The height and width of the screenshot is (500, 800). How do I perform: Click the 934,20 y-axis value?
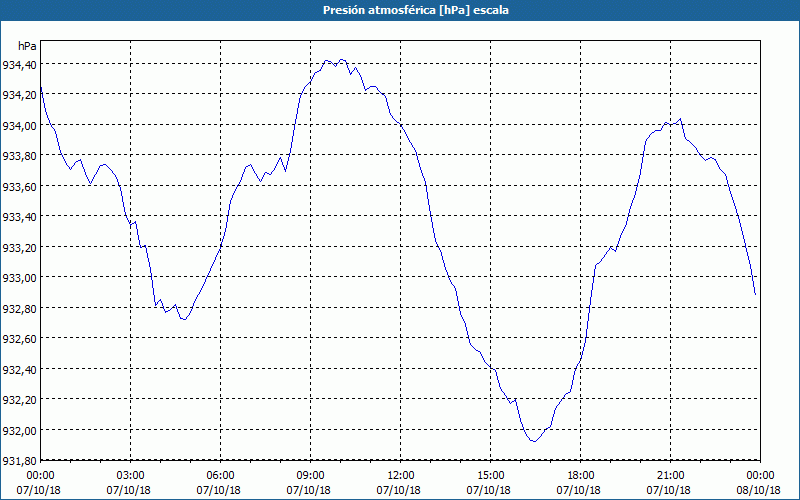[x=19, y=95]
